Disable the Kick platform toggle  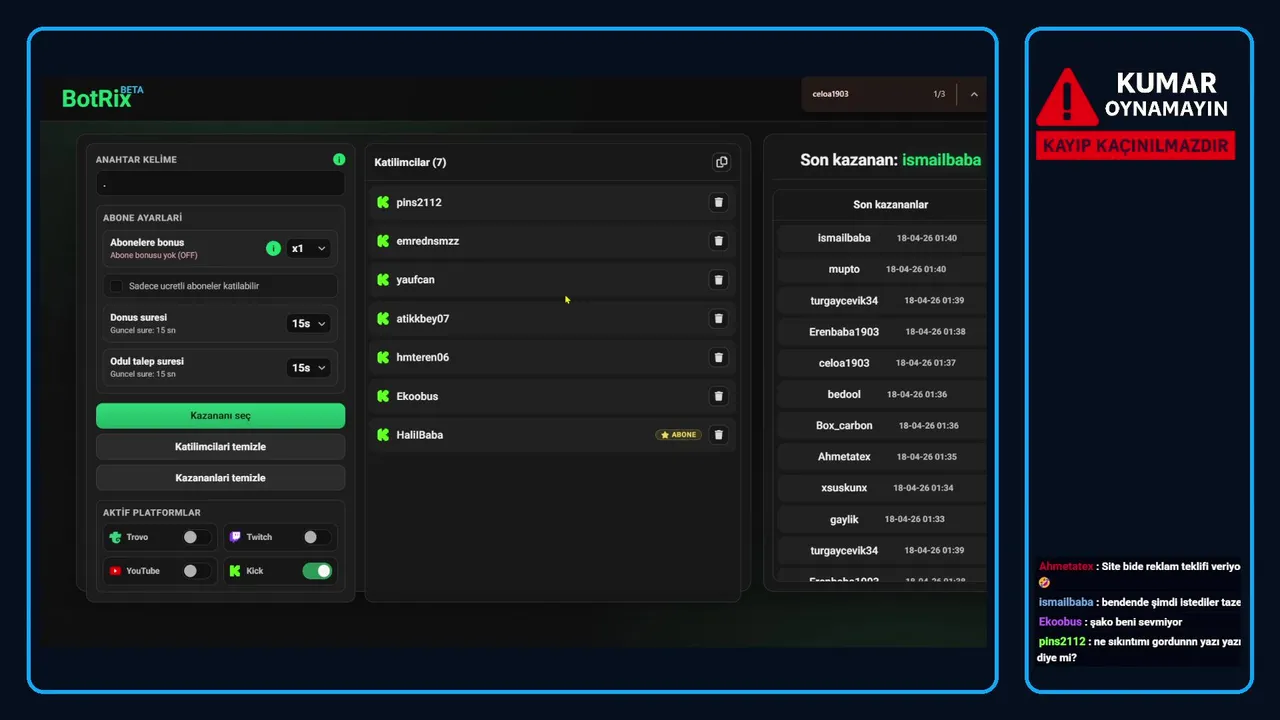317,571
